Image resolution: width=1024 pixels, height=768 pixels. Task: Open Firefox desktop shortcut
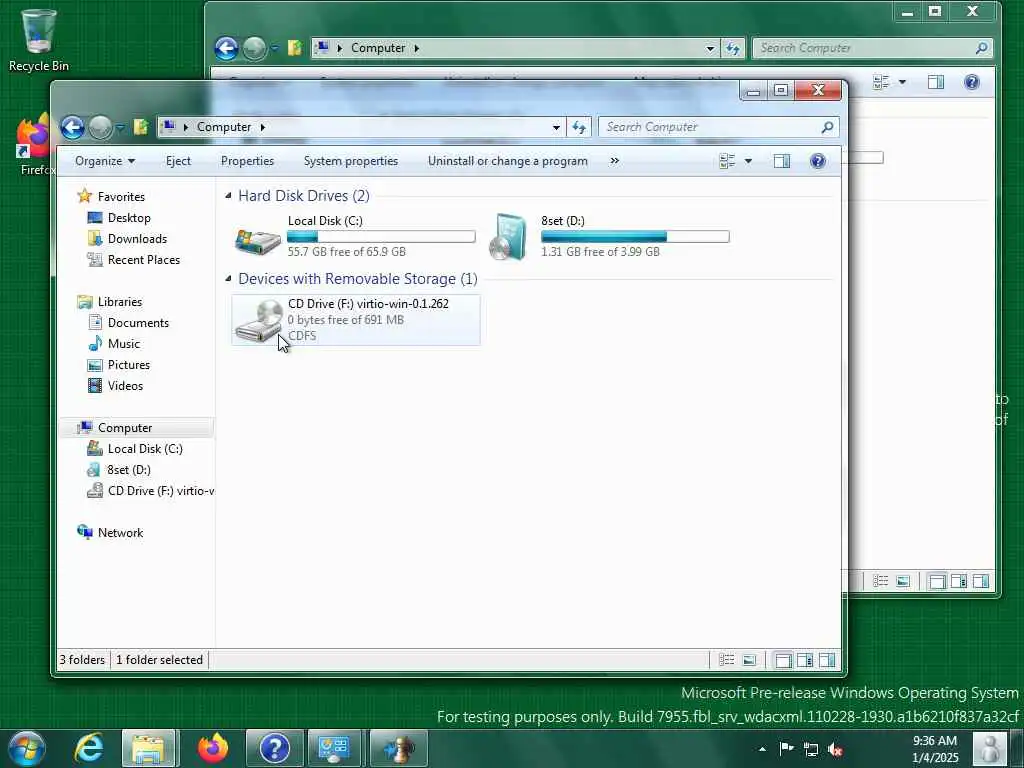[x=33, y=146]
